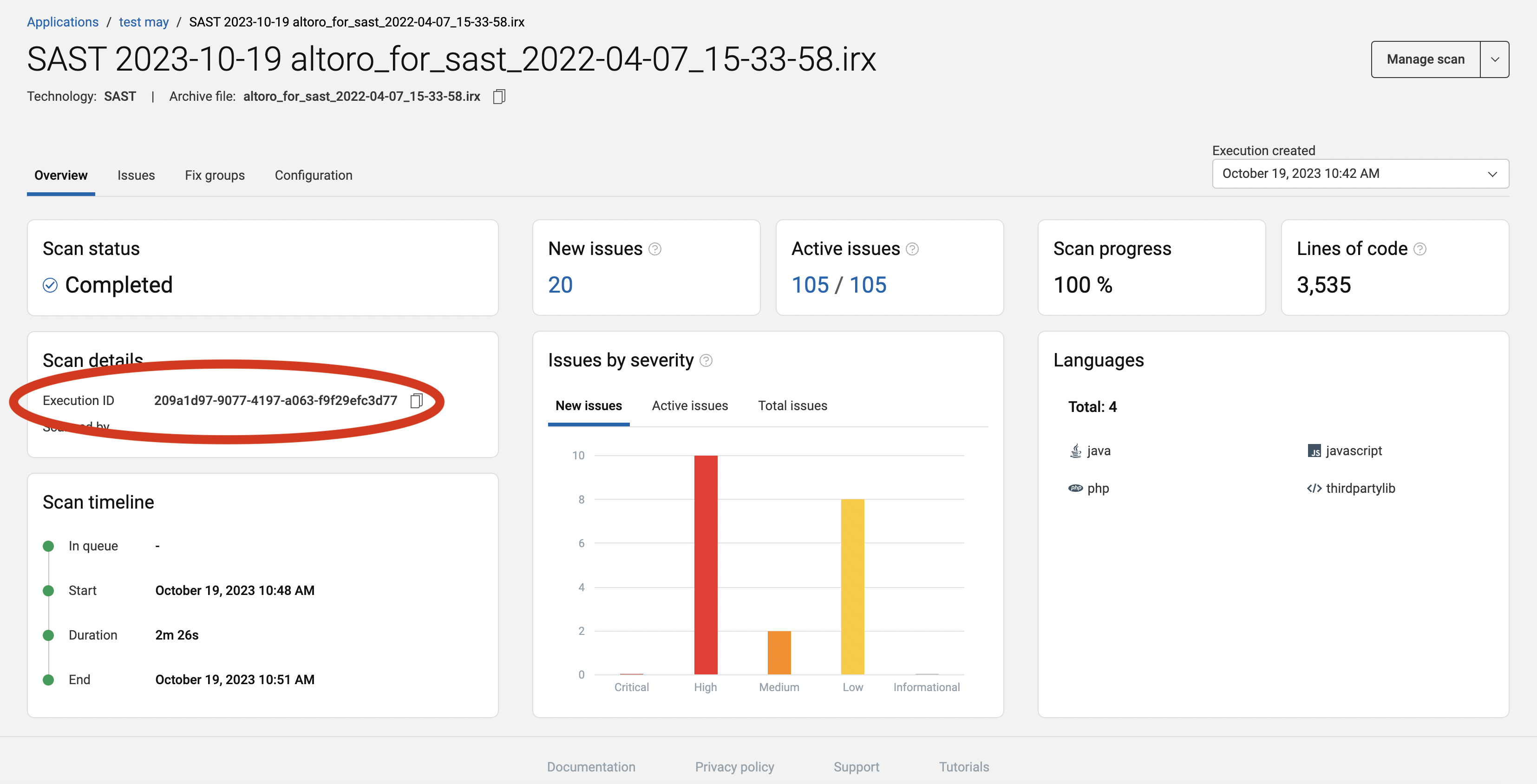Click the php language icon
Screen dimensions: 1537x784
[x=1075, y=488]
